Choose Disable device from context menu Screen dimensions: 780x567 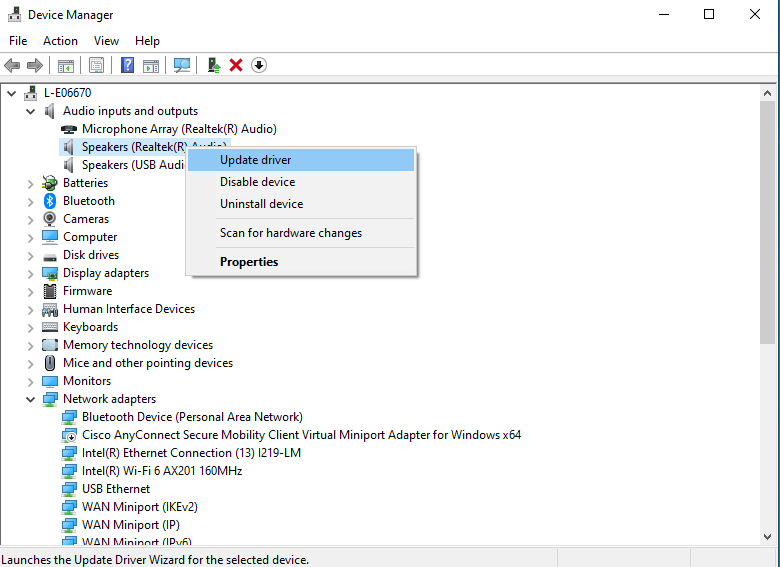pos(301,182)
